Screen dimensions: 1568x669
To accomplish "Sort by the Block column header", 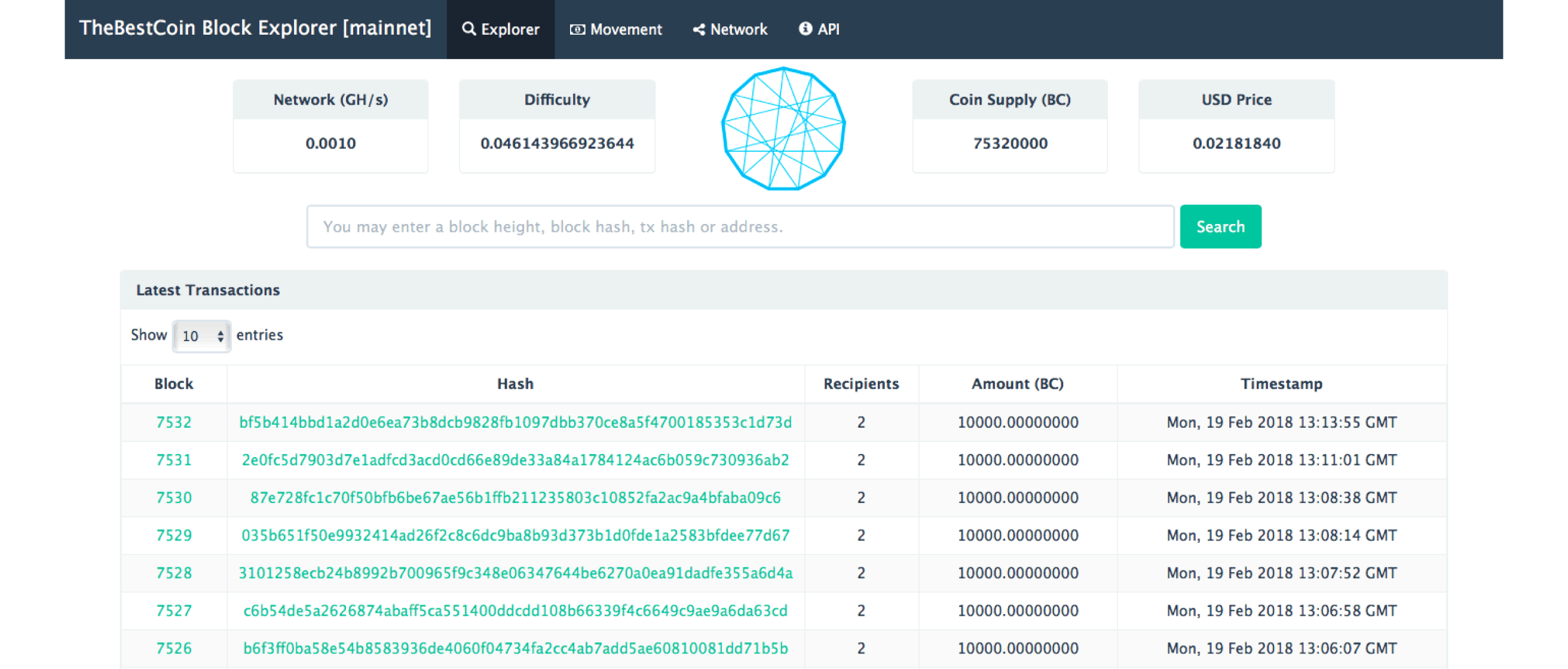I will pyautogui.click(x=173, y=383).
